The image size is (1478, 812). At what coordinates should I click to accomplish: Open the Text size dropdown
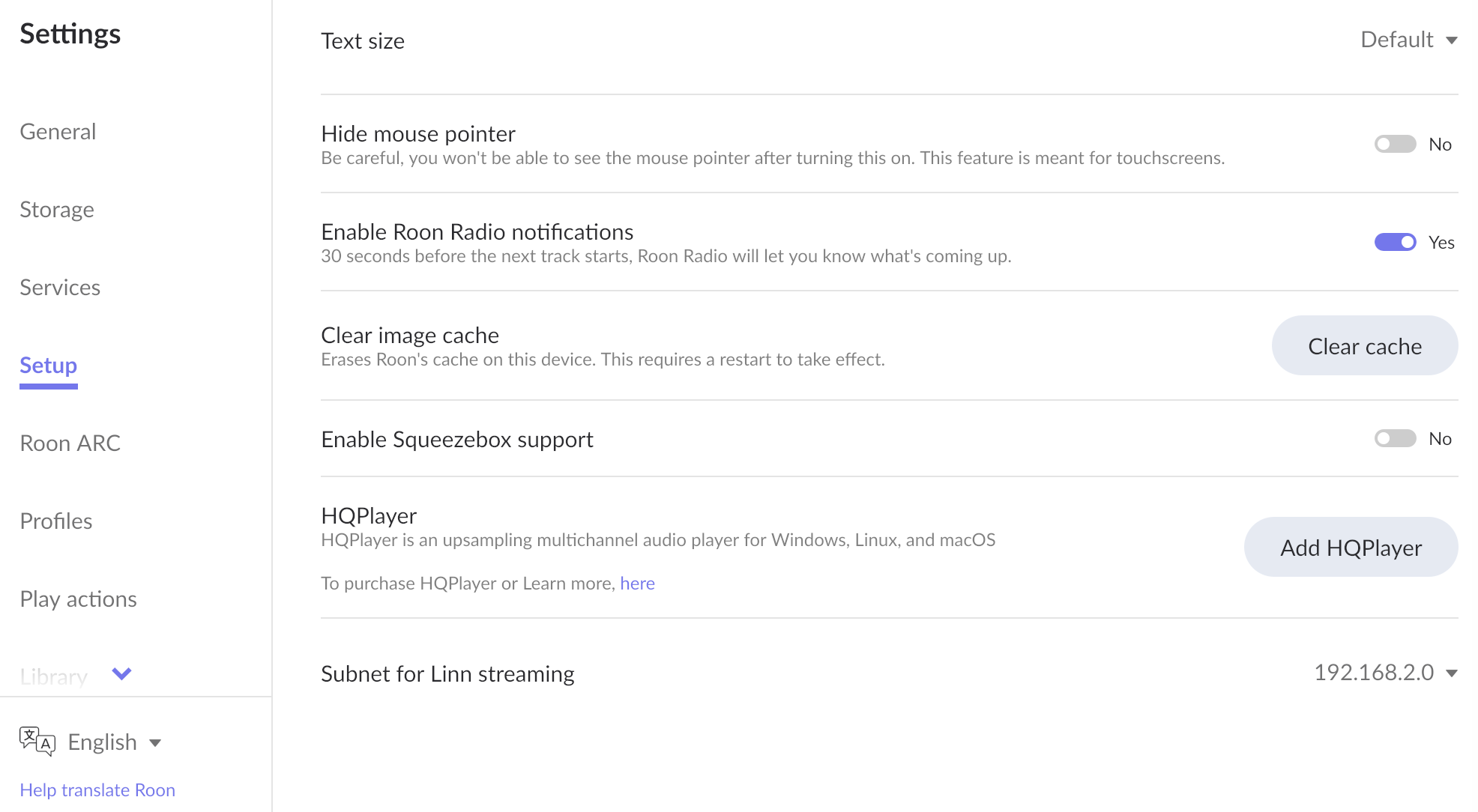pyautogui.click(x=1408, y=40)
